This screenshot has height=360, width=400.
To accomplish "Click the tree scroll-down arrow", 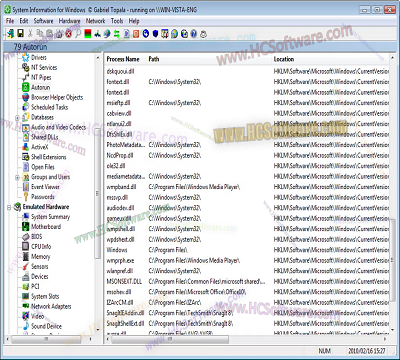I will pos(98,330).
